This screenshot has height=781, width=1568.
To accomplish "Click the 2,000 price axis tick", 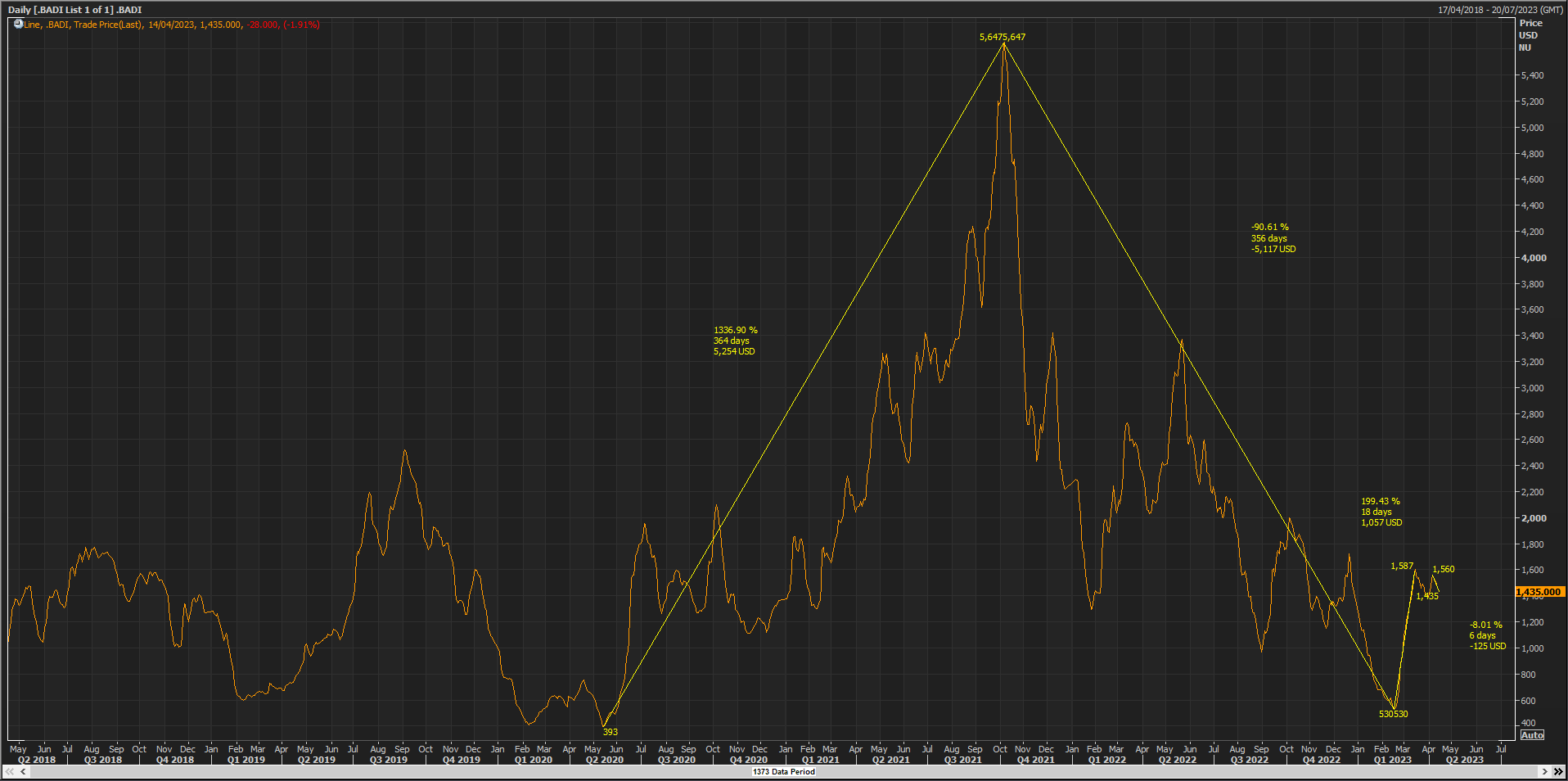I will click(x=1534, y=518).
